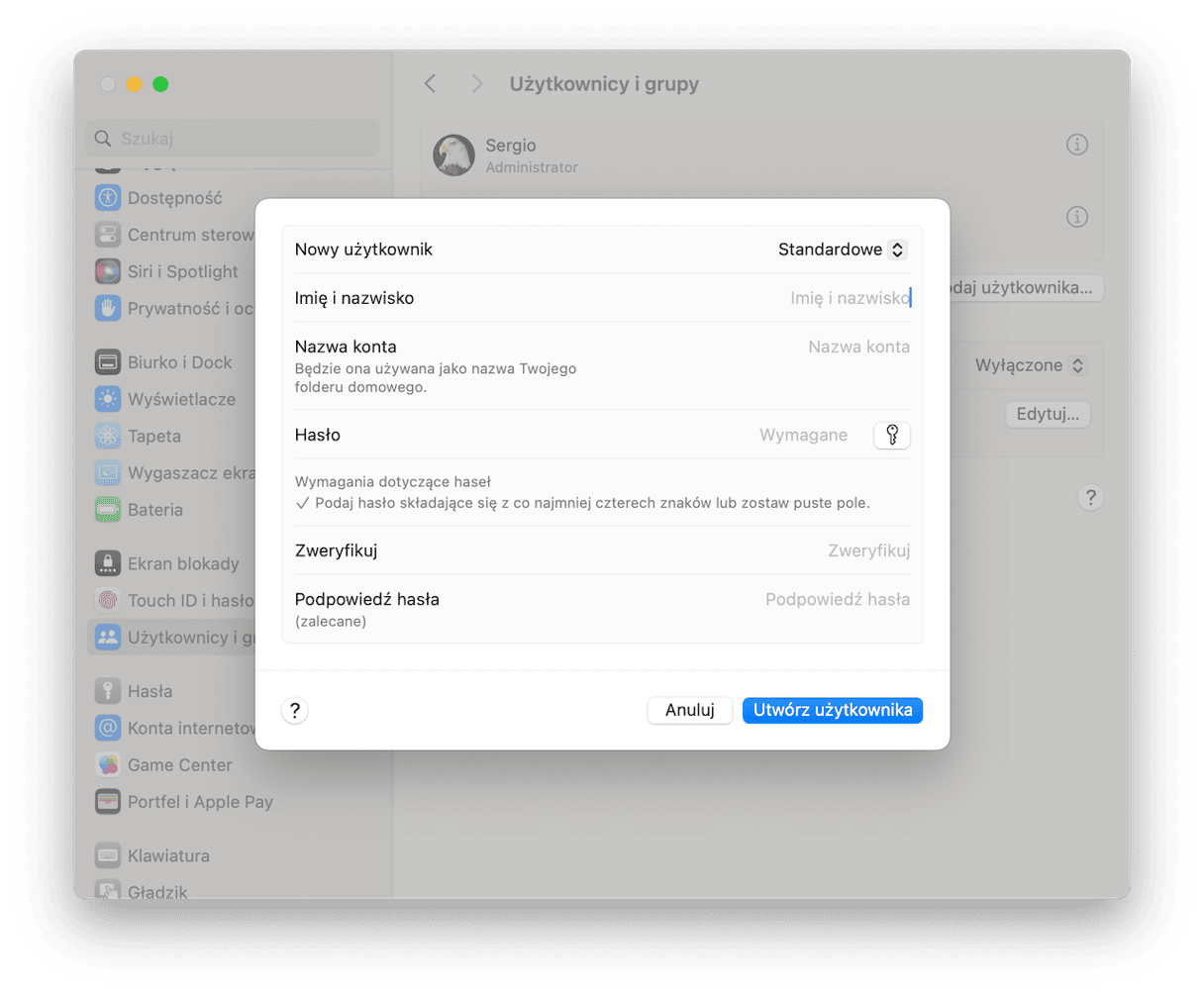
Task: Click the Imię i nazwisko input field
Action: point(850,298)
